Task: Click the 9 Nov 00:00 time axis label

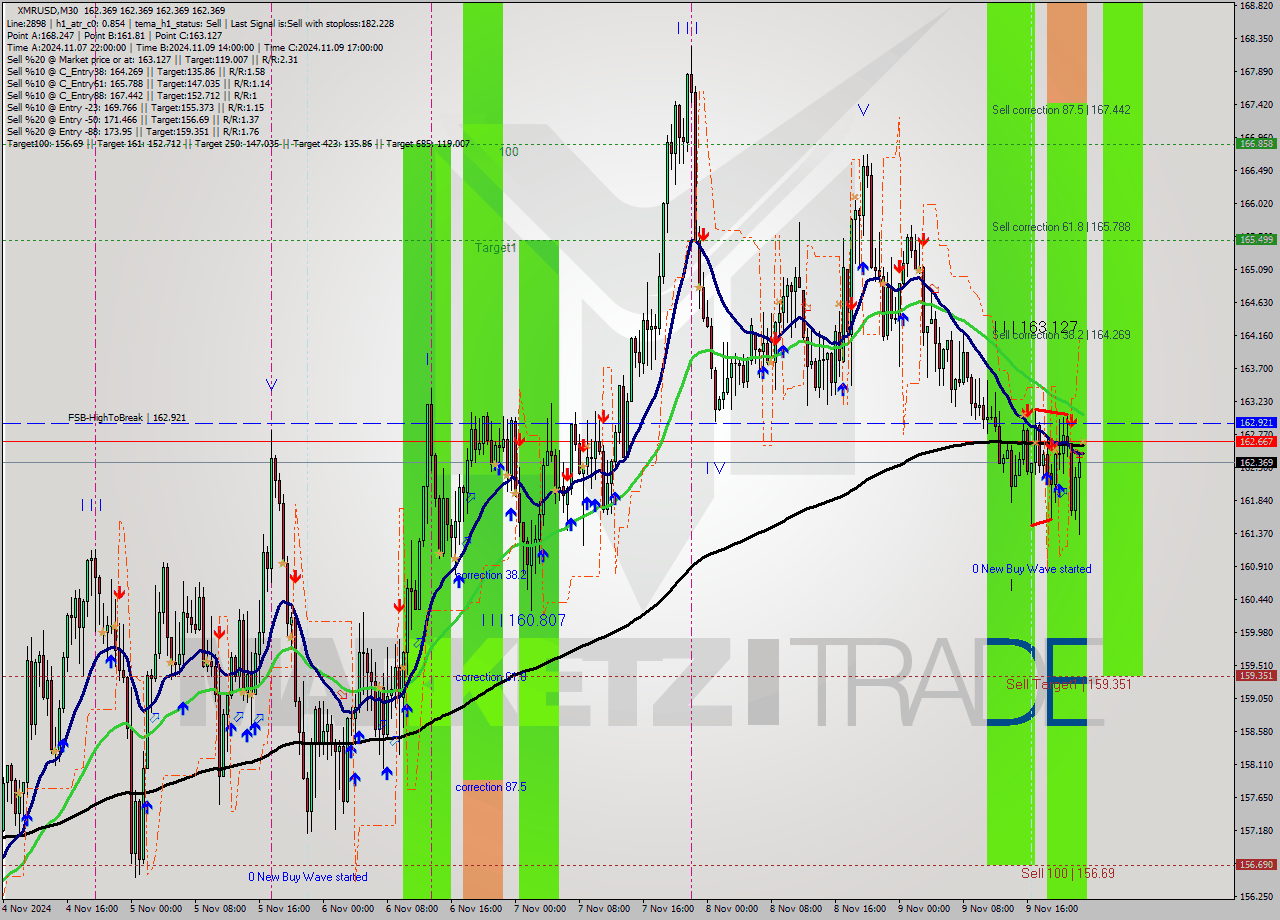Action: [923, 909]
